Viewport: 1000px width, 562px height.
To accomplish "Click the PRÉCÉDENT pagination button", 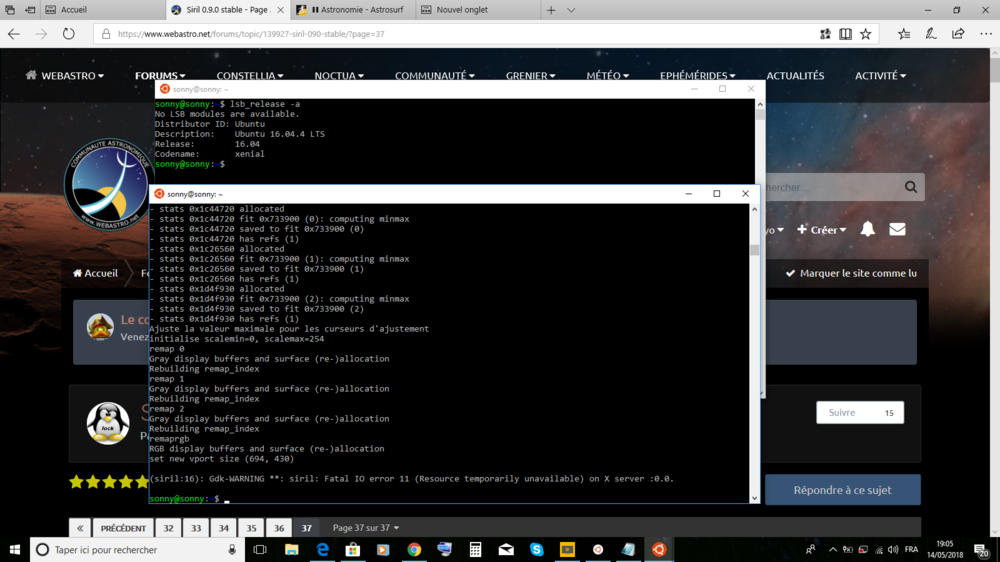I will [123, 528].
